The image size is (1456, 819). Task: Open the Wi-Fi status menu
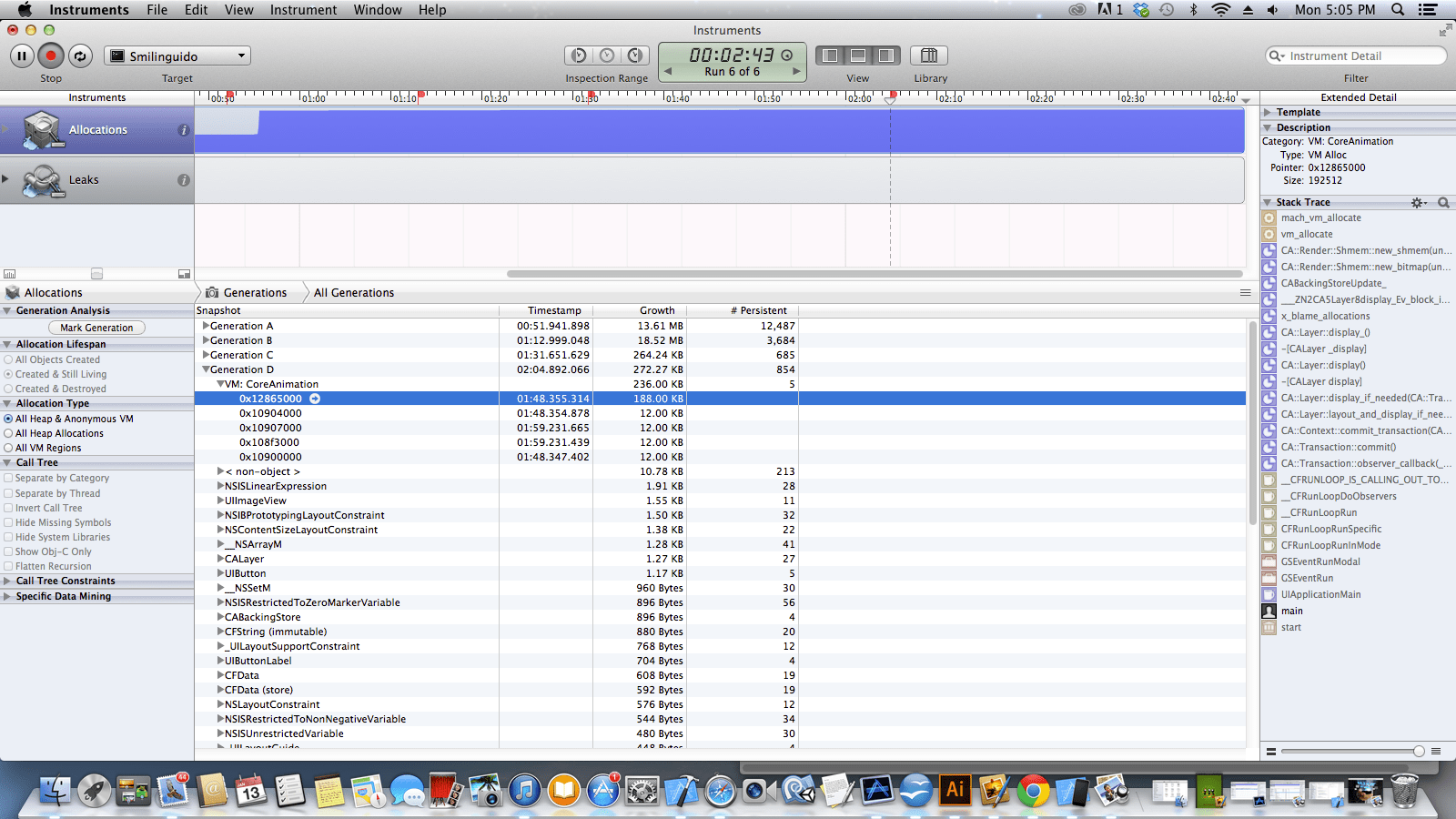1220,9
